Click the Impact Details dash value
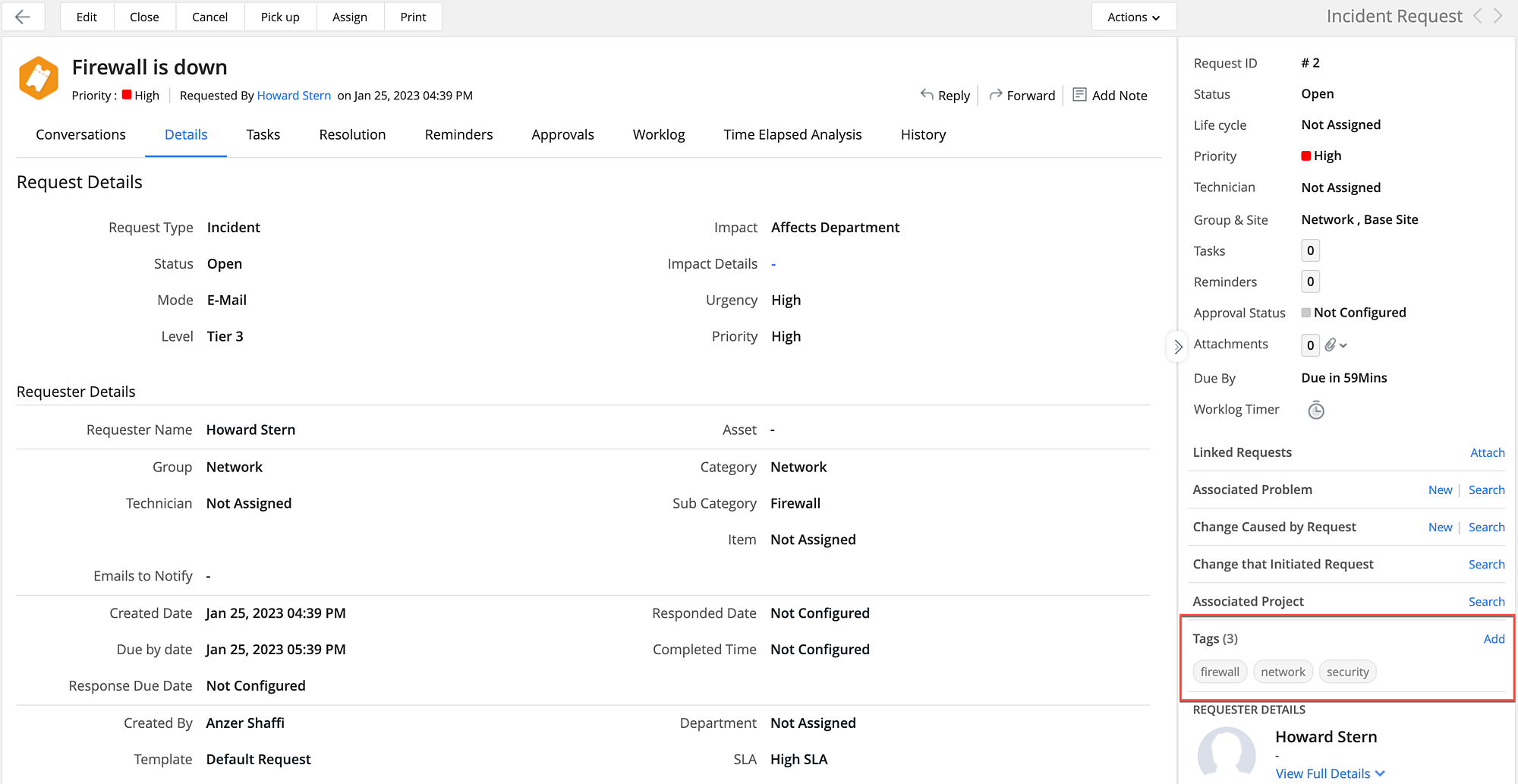Screen dimensions: 1518x784 [x=773, y=264]
